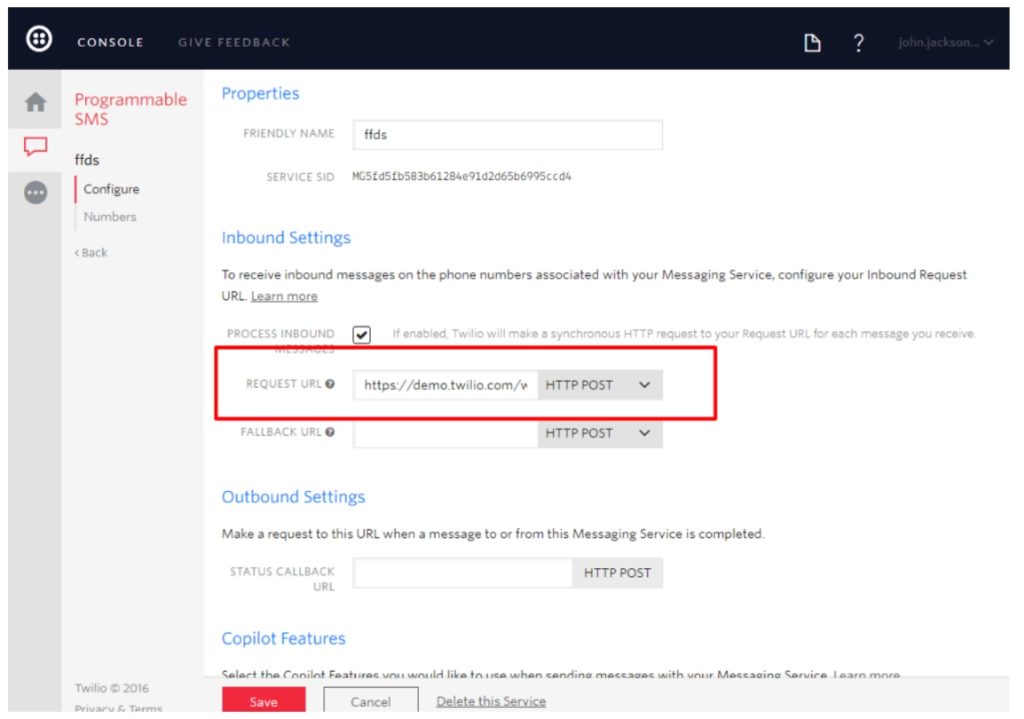Click the Request URL input field
This screenshot has height=719, width=1024.
tap(445, 385)
